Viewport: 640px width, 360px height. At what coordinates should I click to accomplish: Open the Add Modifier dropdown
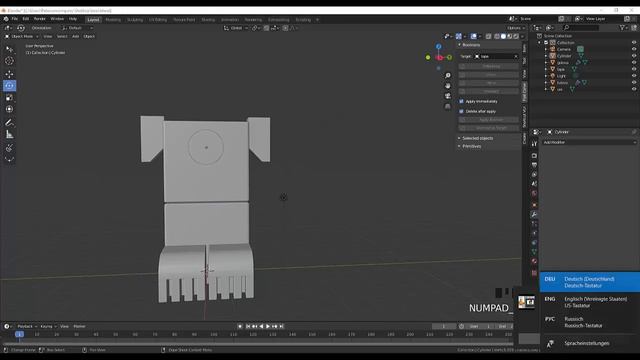[589, 142]
